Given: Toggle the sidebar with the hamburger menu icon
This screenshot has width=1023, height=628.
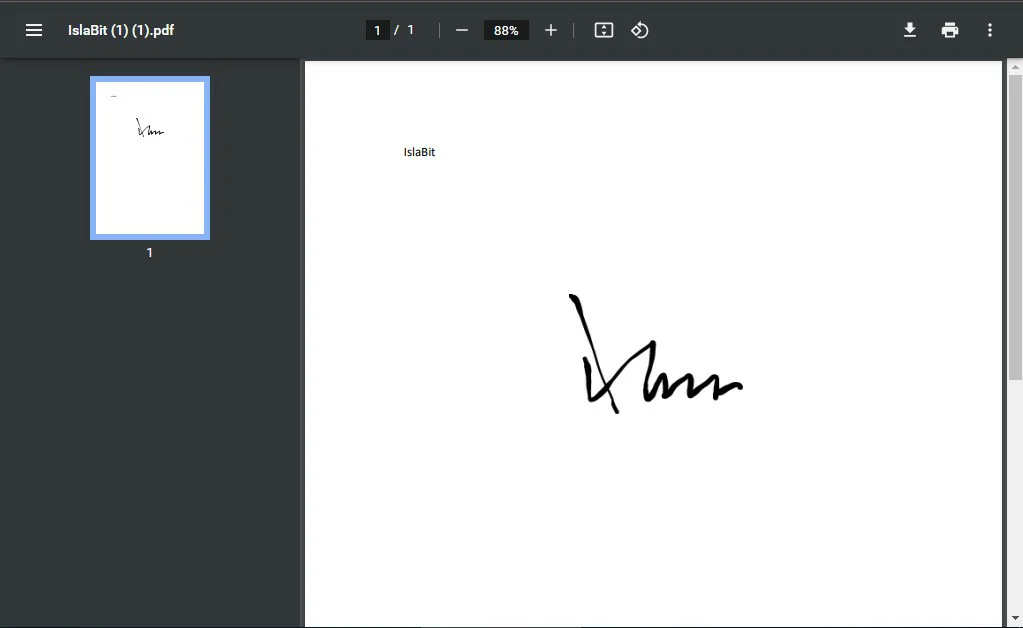Looking at the screenshot, I should click(x=34, y=30).
